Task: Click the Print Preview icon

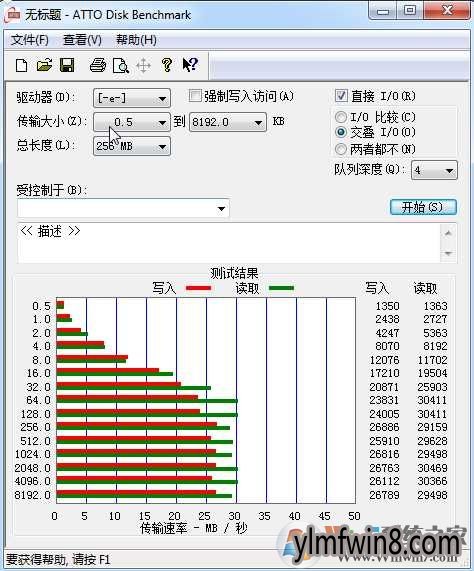Action: (121, 66)
